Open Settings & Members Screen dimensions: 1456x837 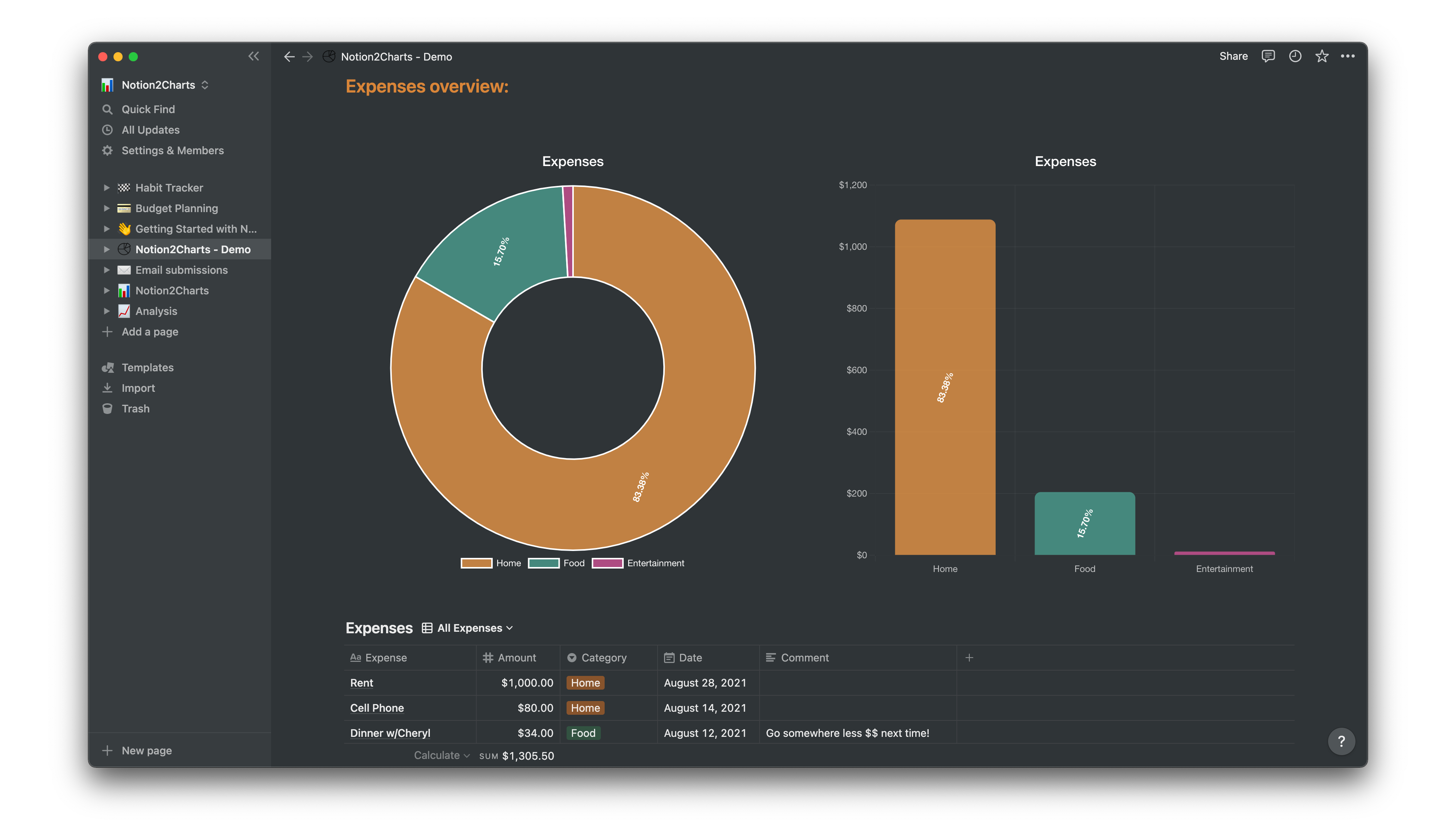[172, 150]
